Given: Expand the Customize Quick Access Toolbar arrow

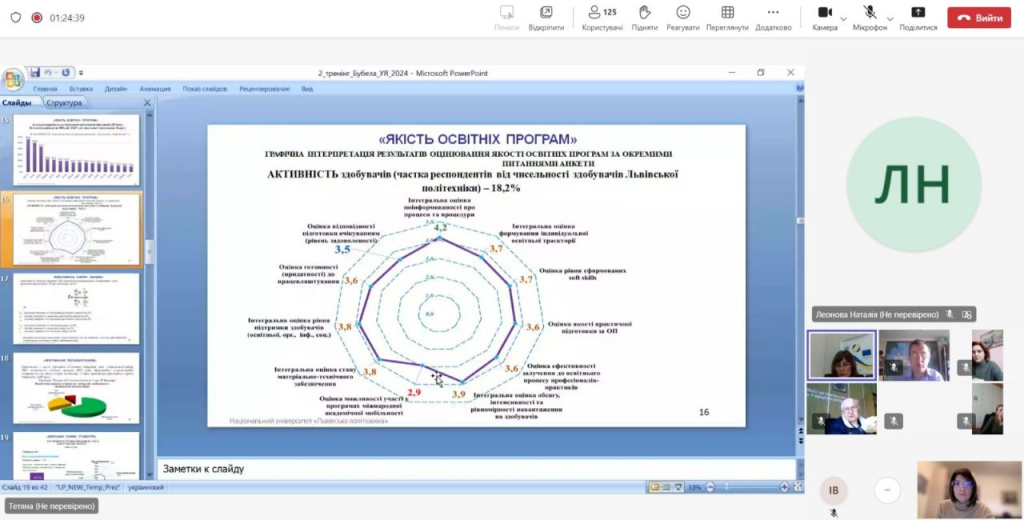Looking at the screenshot, I should tap(81, 73).
